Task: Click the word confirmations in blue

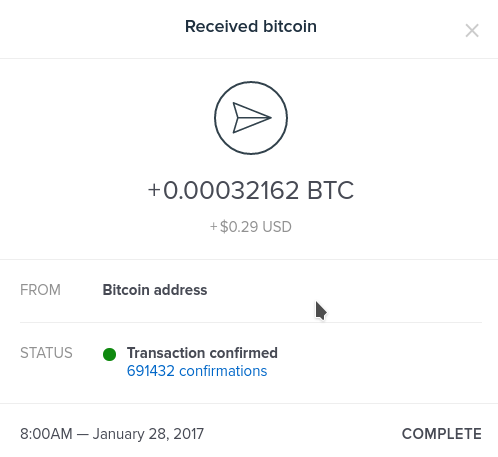Action: click(x=223, y=371)
